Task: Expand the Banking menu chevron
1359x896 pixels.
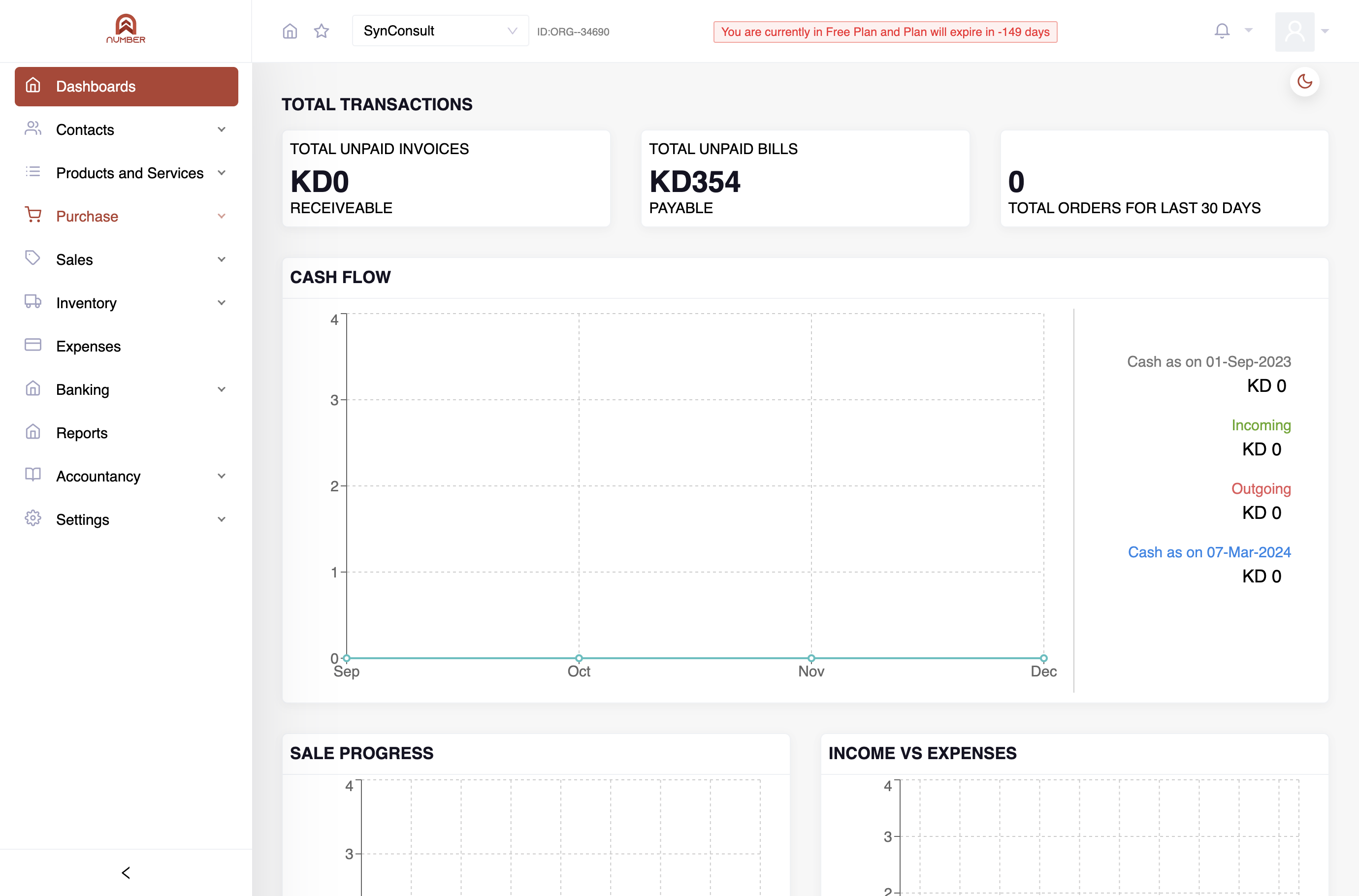Action: point(222,390)
